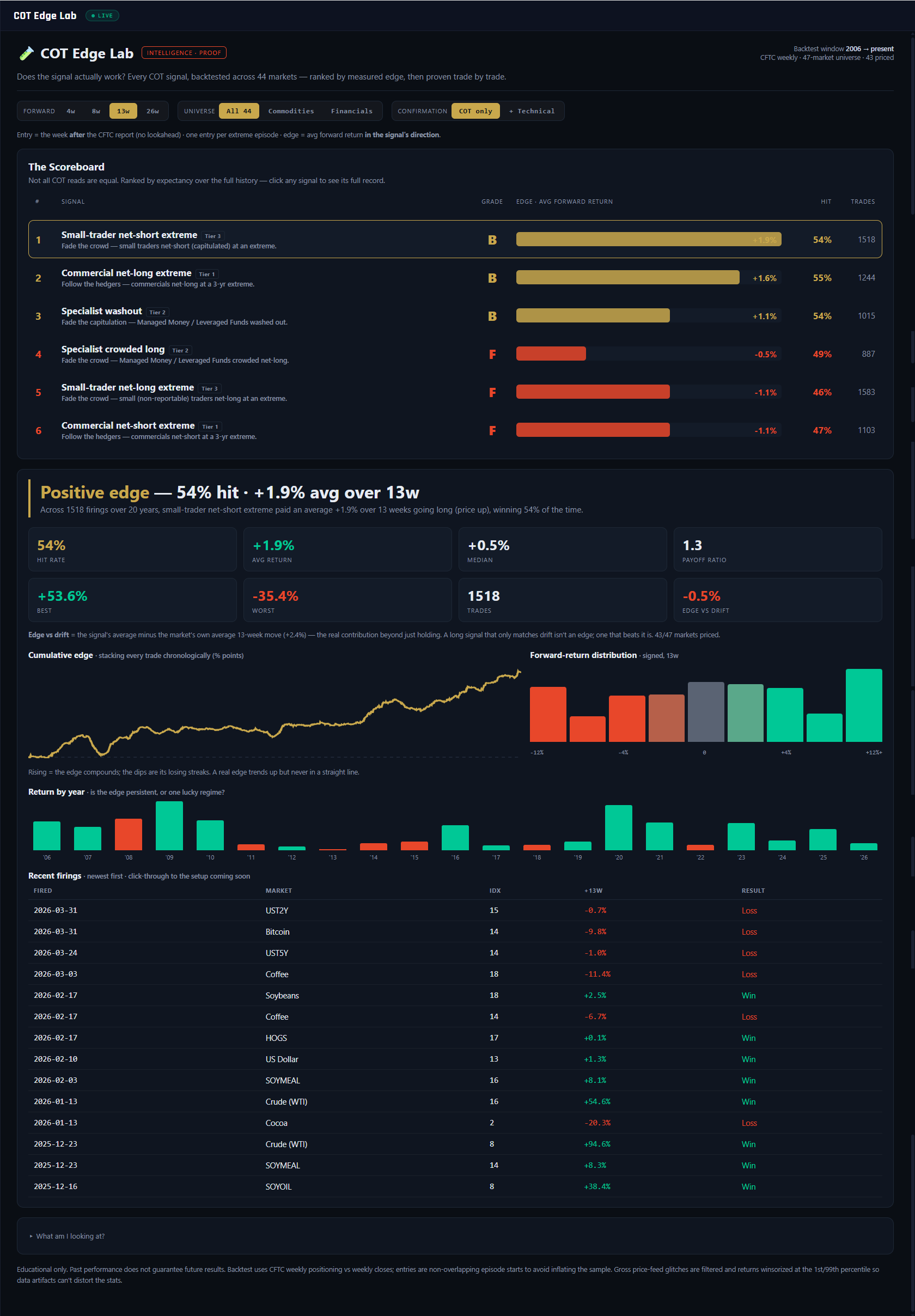Click the '09 return-by-year bar
Image resolution: width=915 pixels, height=1316 pixels.
(x=169, y=825)
